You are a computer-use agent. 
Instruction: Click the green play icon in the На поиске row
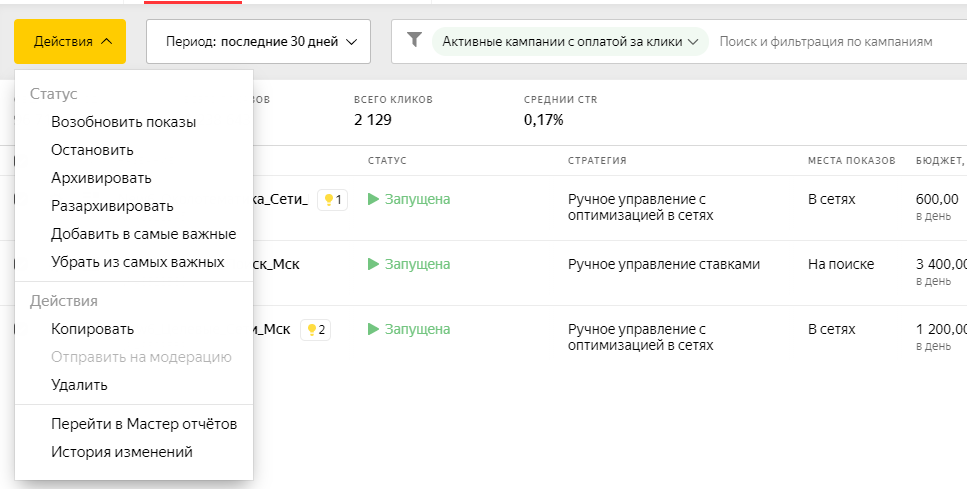pos(374,265)
